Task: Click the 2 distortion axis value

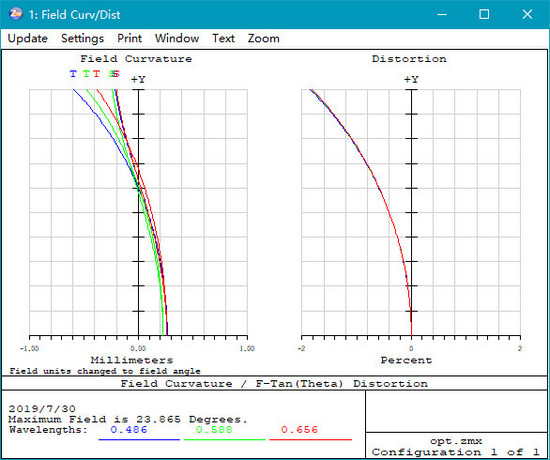Action: (x=520, y=348)
